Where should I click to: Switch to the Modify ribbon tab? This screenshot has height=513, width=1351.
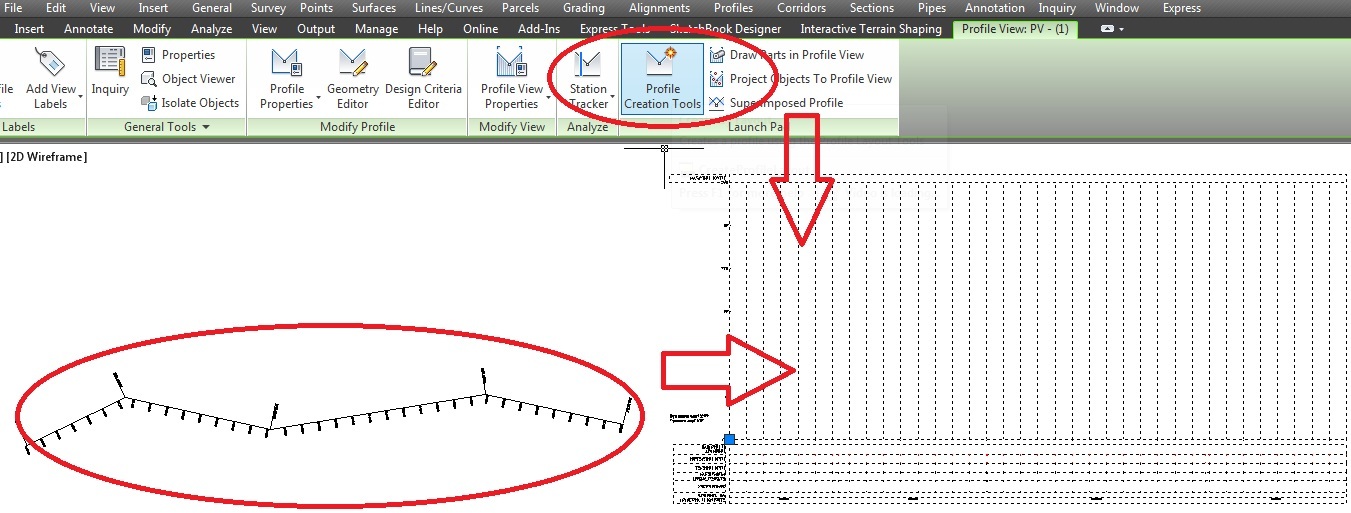click(152, 29)
